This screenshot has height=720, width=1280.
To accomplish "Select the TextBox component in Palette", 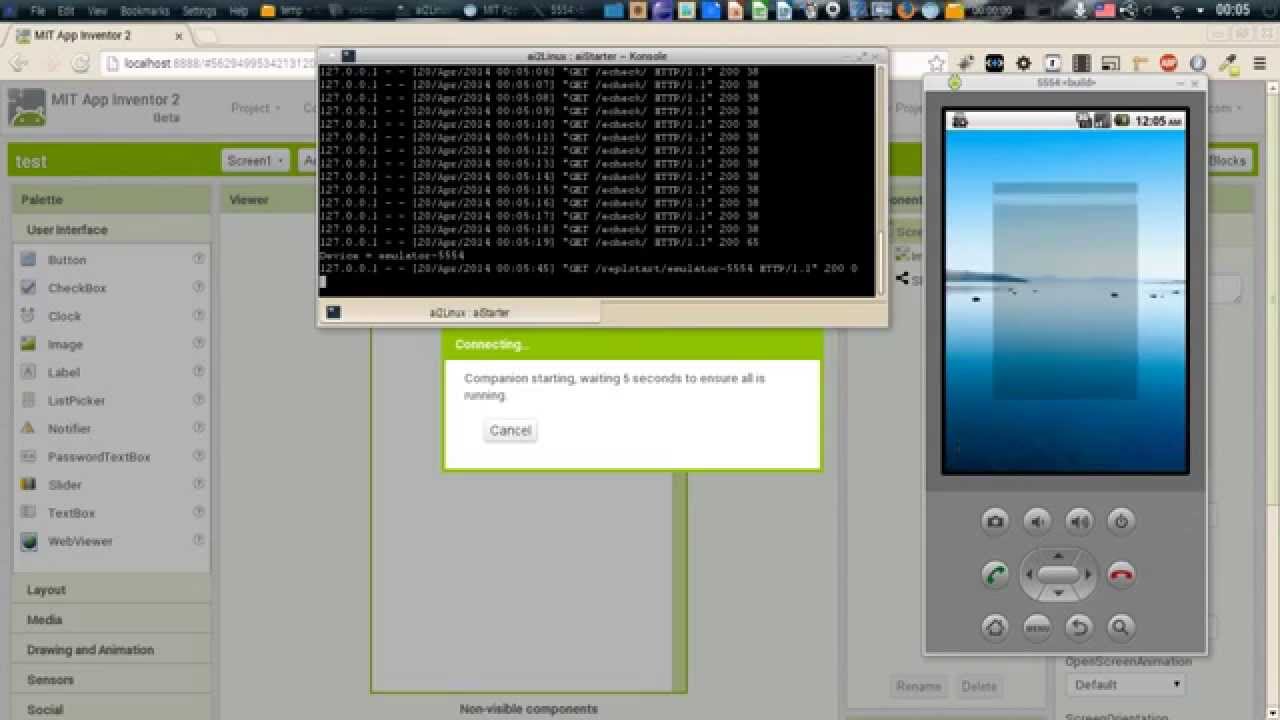I will 71,513.
